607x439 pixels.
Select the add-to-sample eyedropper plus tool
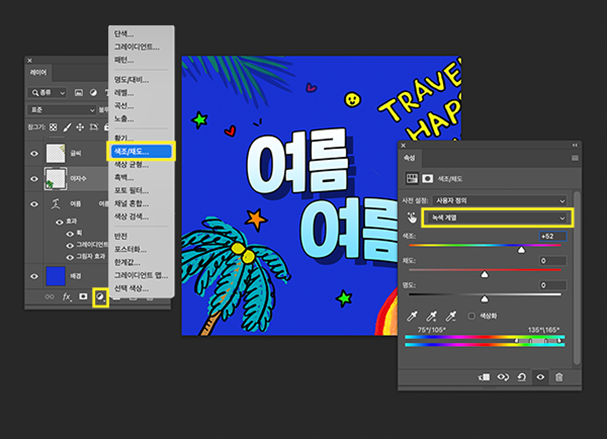(x=431, y=316)
